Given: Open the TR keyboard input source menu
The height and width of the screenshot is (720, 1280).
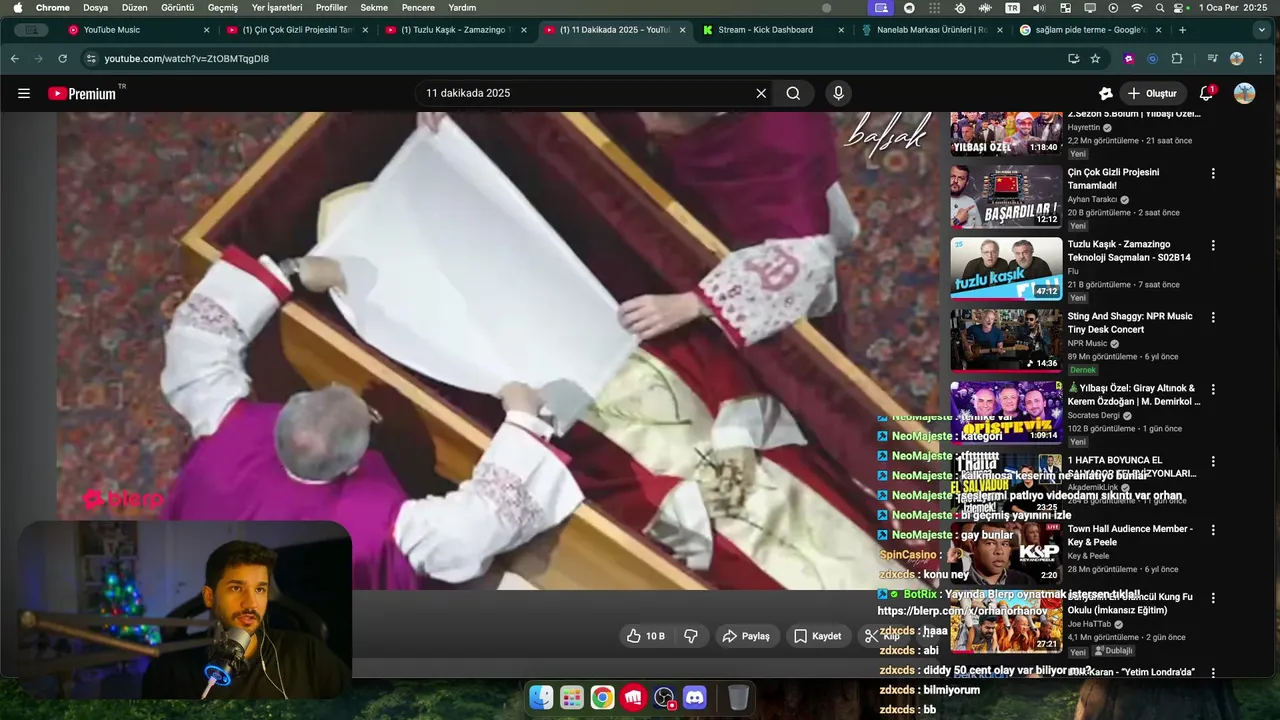Looking at the screenshot, I should (x=1012, y=8).
